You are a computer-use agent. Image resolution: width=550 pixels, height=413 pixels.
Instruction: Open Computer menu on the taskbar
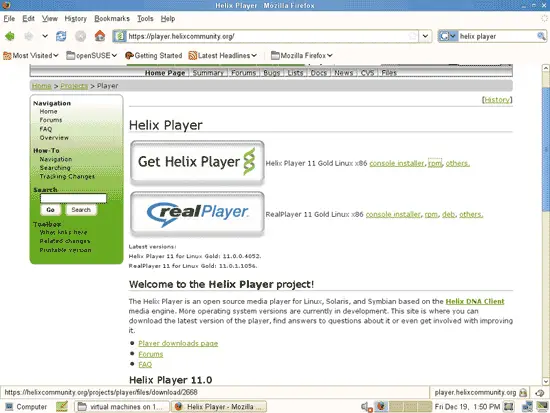[26, 407]
